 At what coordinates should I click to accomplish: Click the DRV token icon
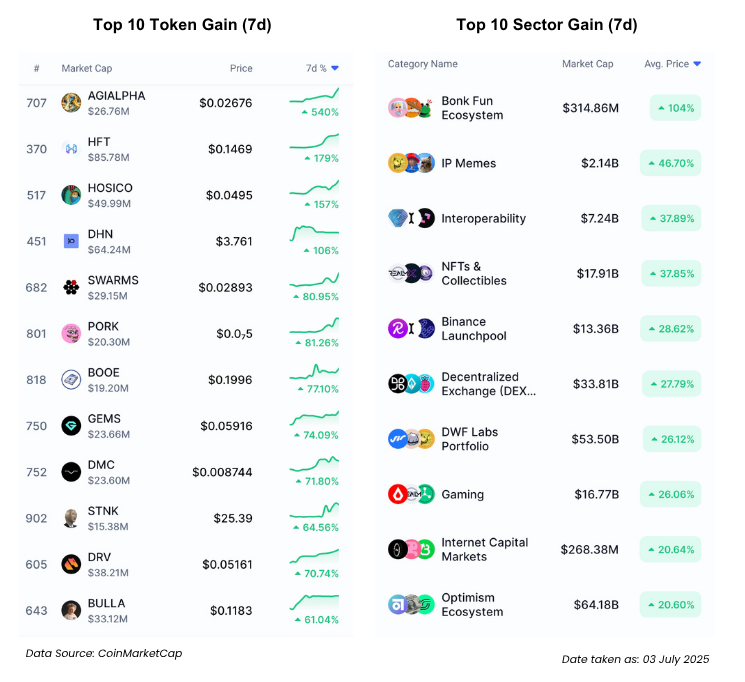pyautogui.click(x=71, y=564)
